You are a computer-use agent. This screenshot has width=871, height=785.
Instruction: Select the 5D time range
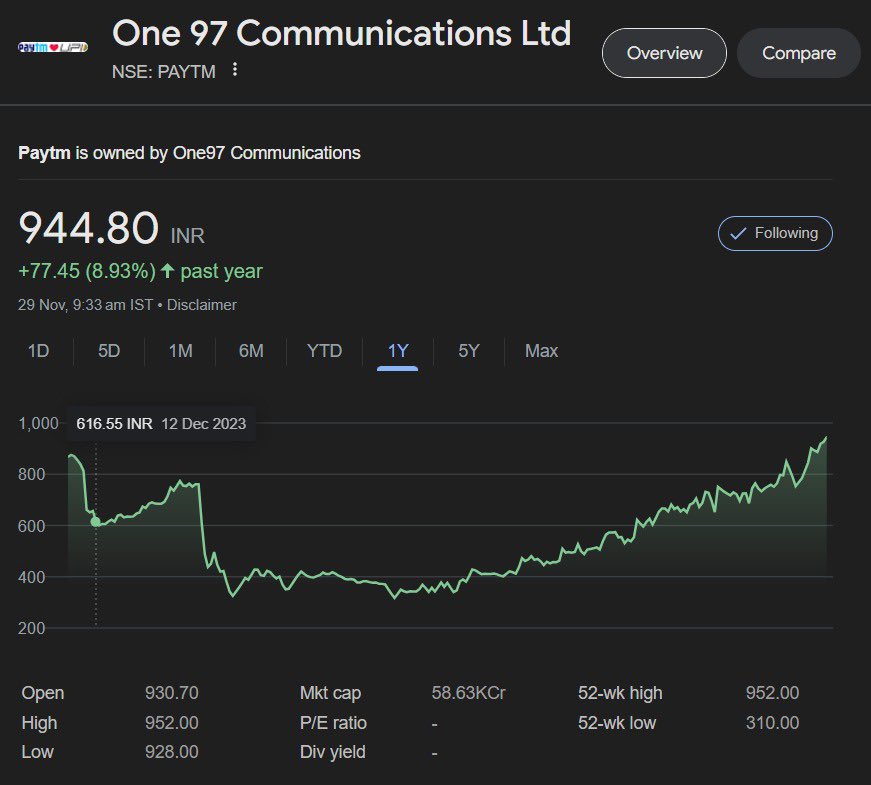click(109, 351)
